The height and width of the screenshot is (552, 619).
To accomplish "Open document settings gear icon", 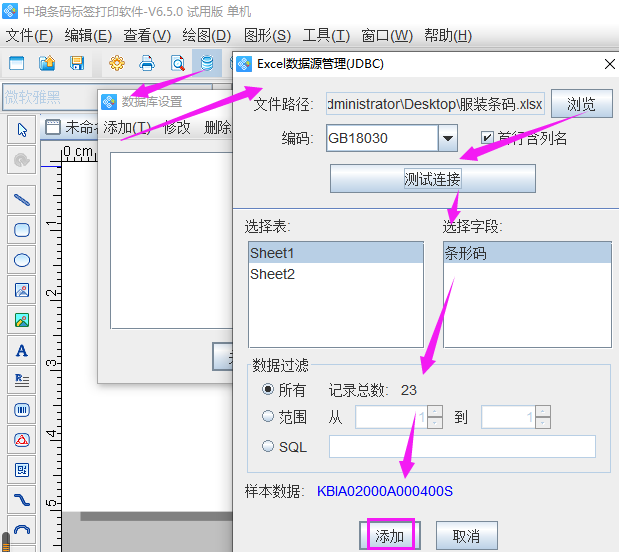I will click(x=117, y=63).
